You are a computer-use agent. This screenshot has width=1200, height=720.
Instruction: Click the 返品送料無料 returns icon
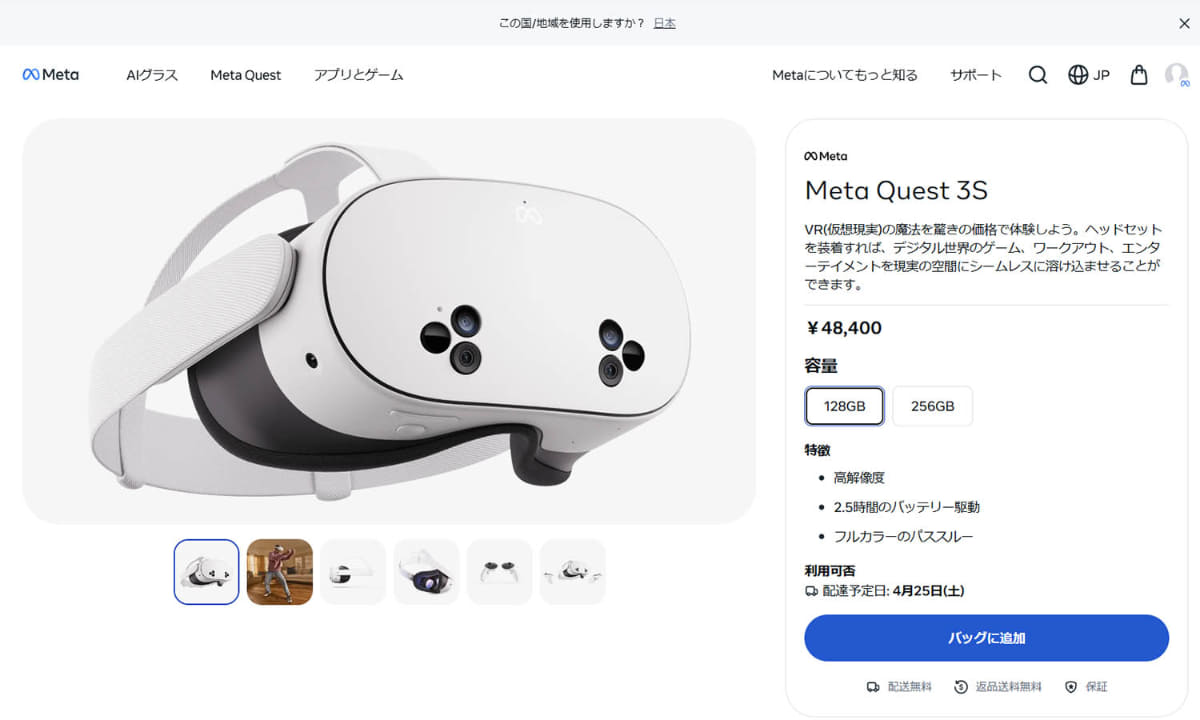[961, 687]
